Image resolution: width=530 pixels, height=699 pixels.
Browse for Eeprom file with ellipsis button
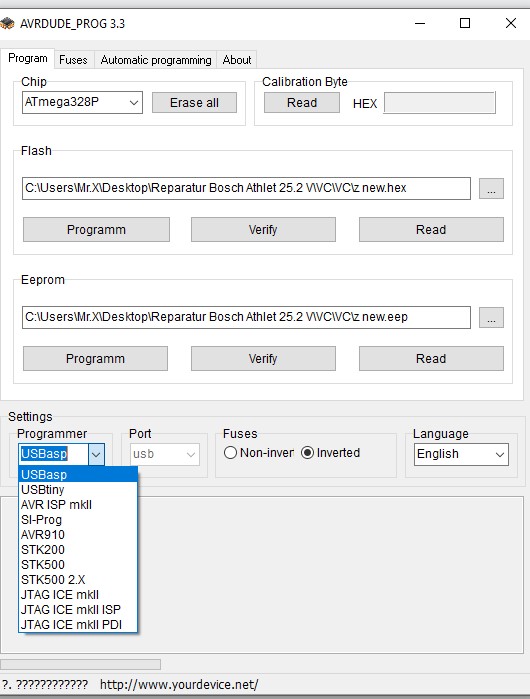coord(491,317)
